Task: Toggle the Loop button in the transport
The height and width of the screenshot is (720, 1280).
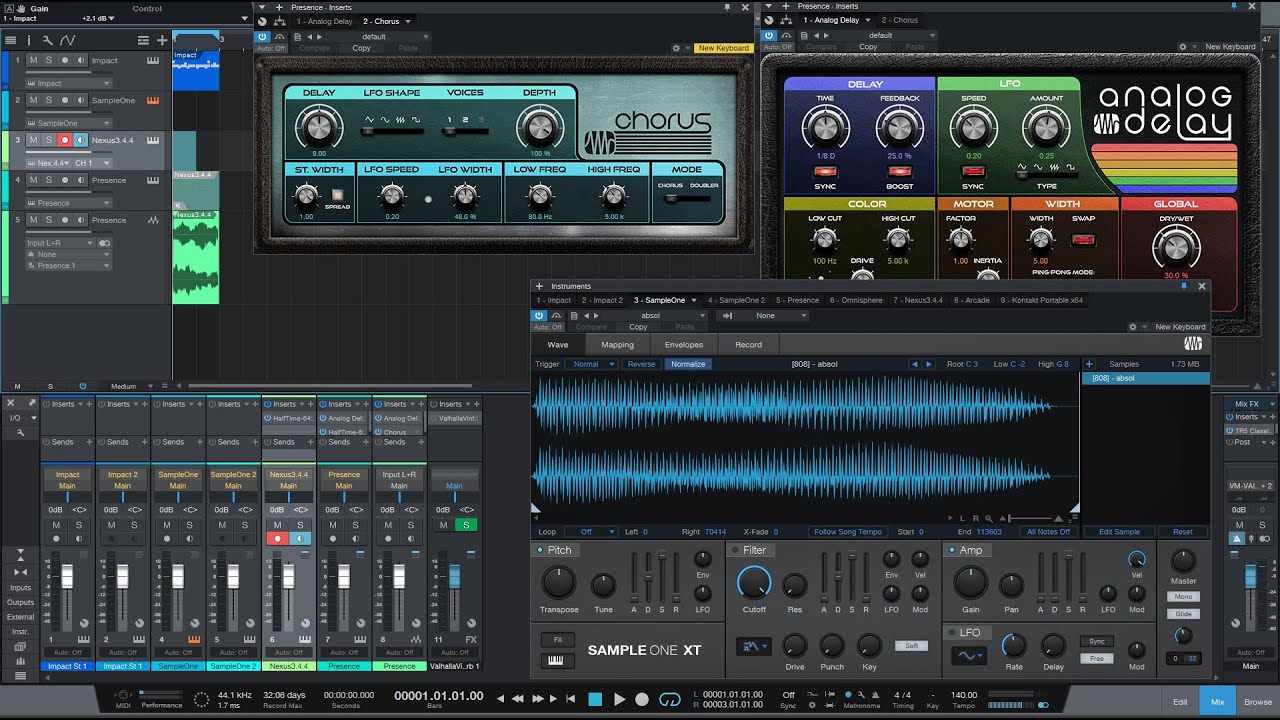Action: tap(671, 699)
